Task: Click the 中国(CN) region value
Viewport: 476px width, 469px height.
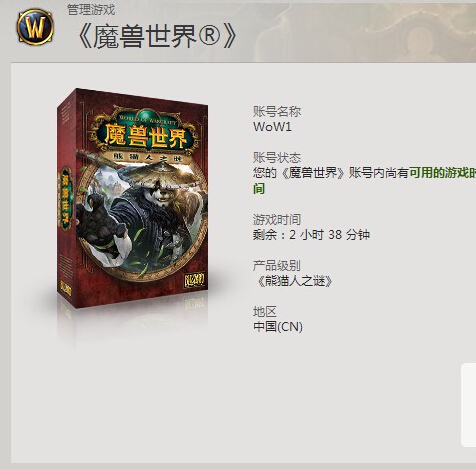Action: pos(278,327)
